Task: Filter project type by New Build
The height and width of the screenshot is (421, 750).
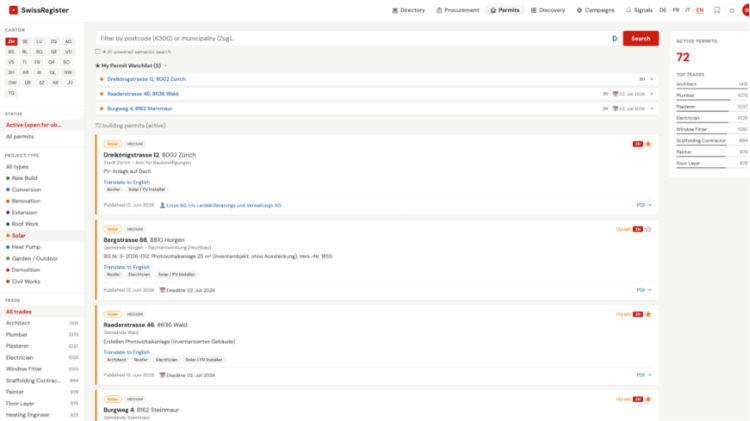Action: [42, 178]
